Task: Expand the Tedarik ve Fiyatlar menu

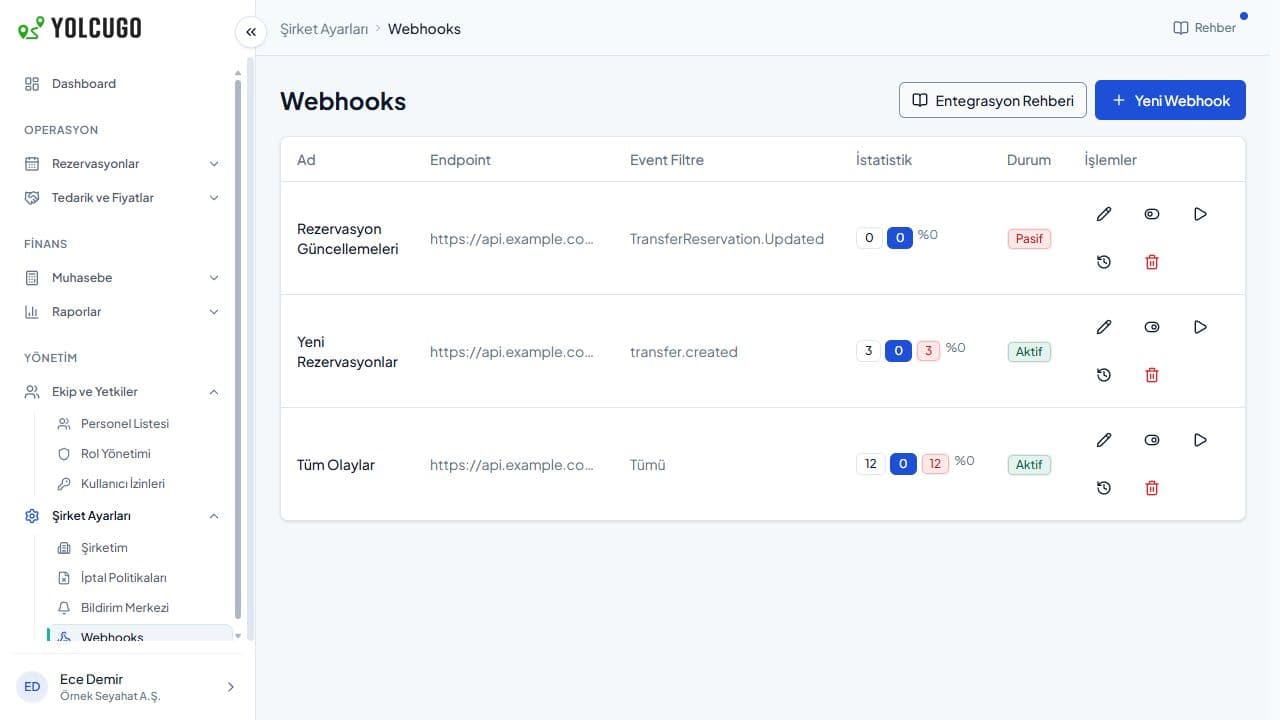Action: tap(122, 198)
